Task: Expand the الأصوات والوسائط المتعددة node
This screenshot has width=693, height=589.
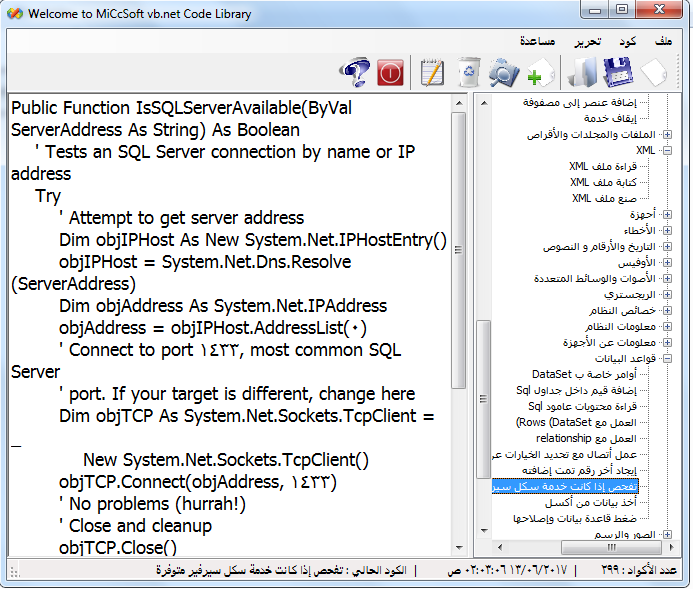Action: (667, 278)
